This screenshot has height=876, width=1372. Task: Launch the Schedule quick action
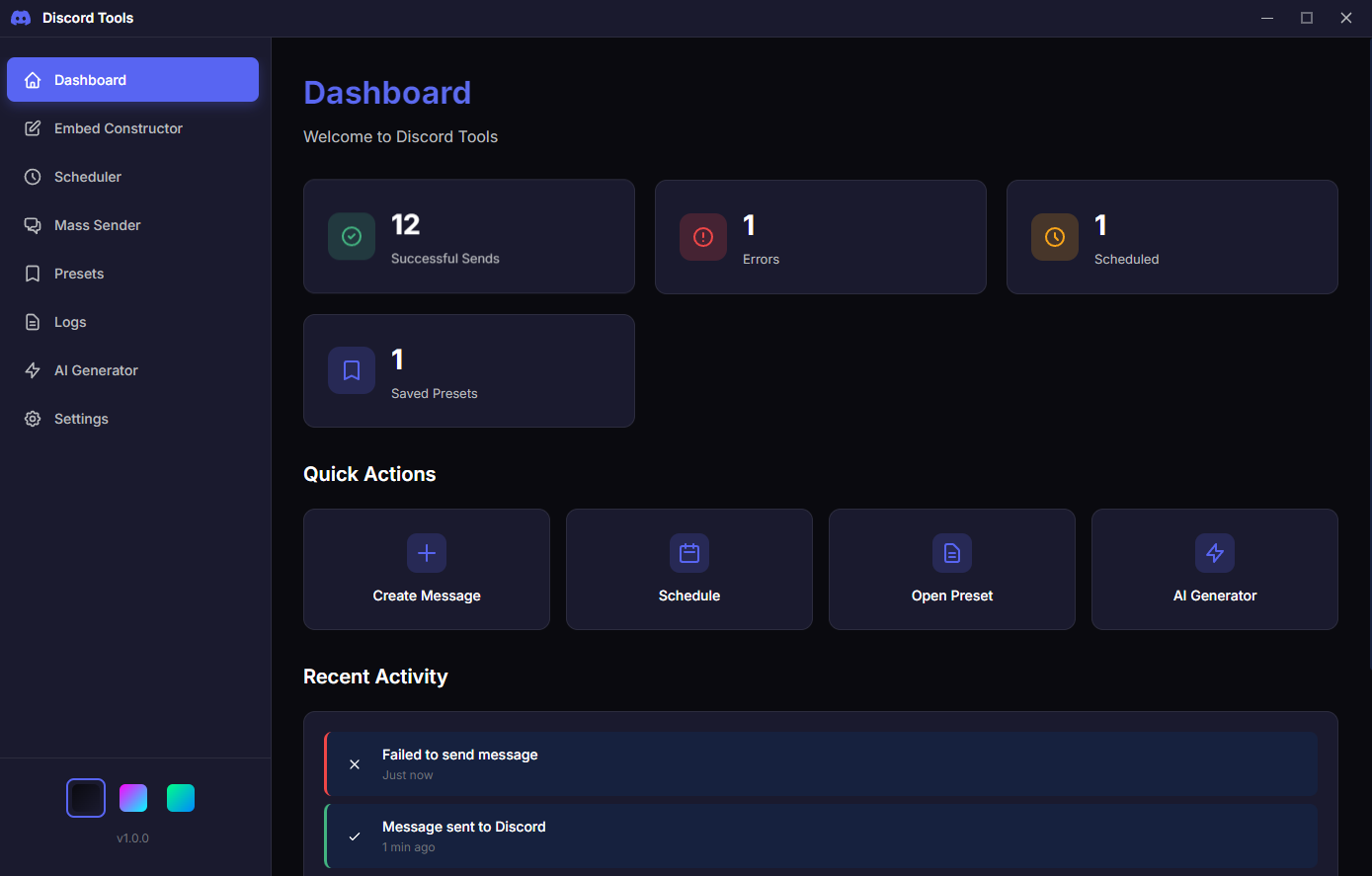[x=688, y=570]
